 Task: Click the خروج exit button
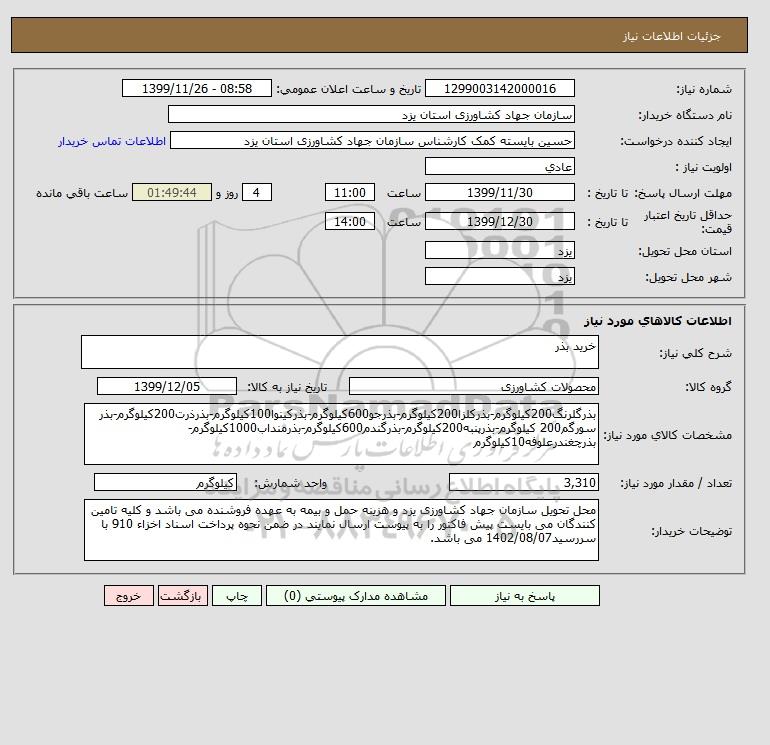[129, 596]
